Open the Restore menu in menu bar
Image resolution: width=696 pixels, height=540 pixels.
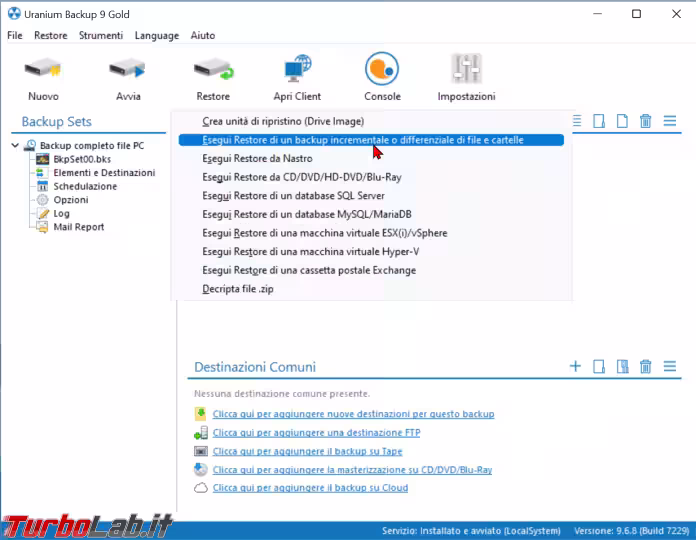[x=51, y=35]
